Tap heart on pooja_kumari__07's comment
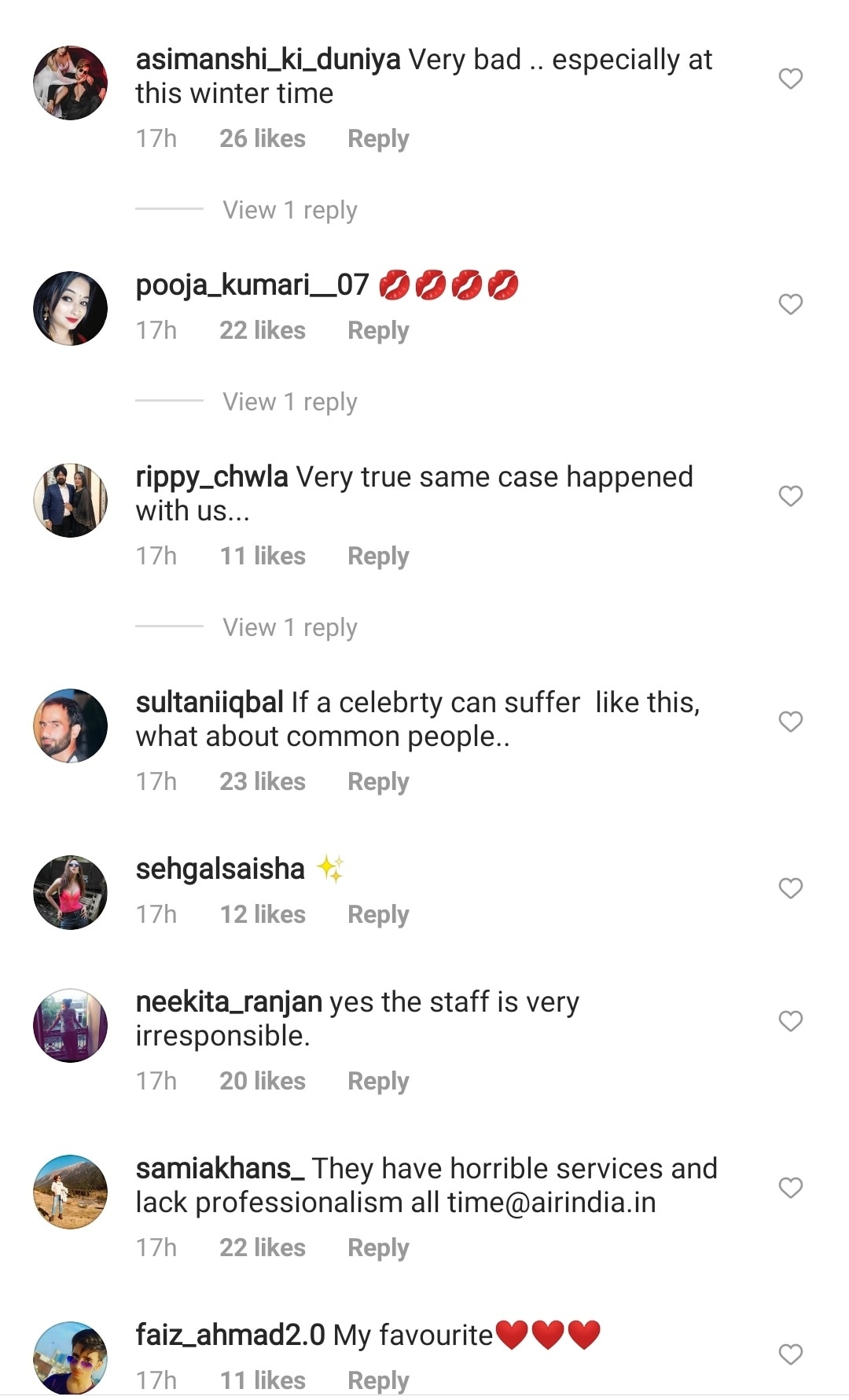 (x=790, y=304)
